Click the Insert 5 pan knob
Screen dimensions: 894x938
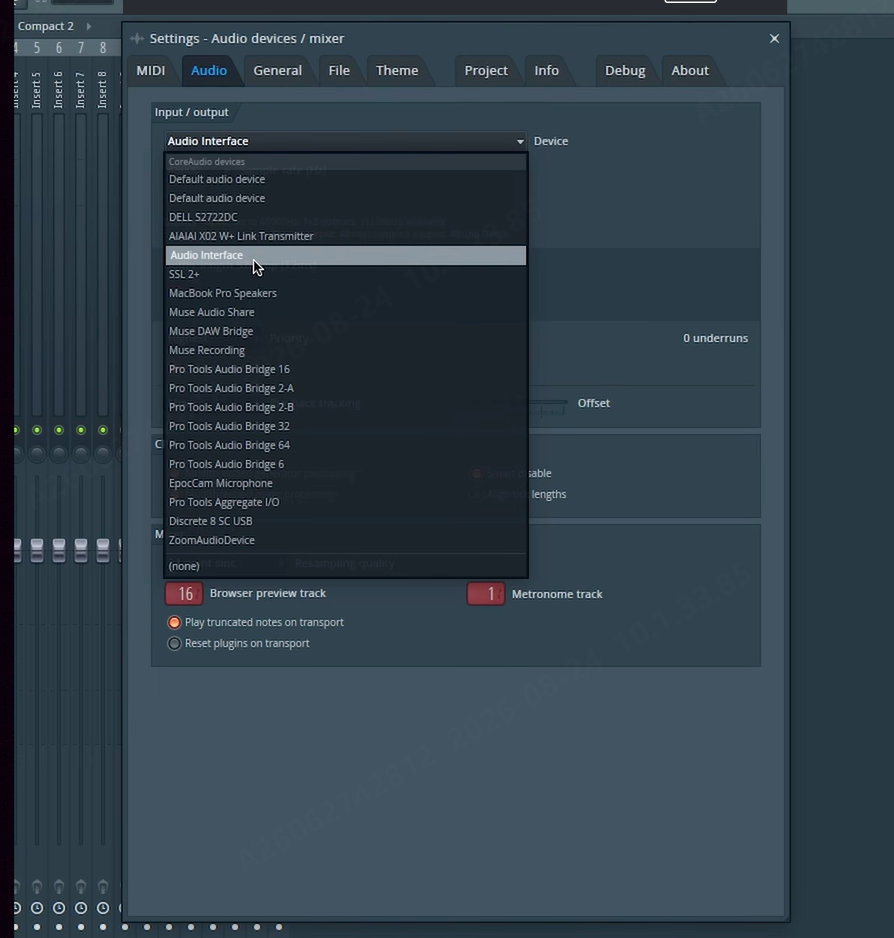[37, 454]
